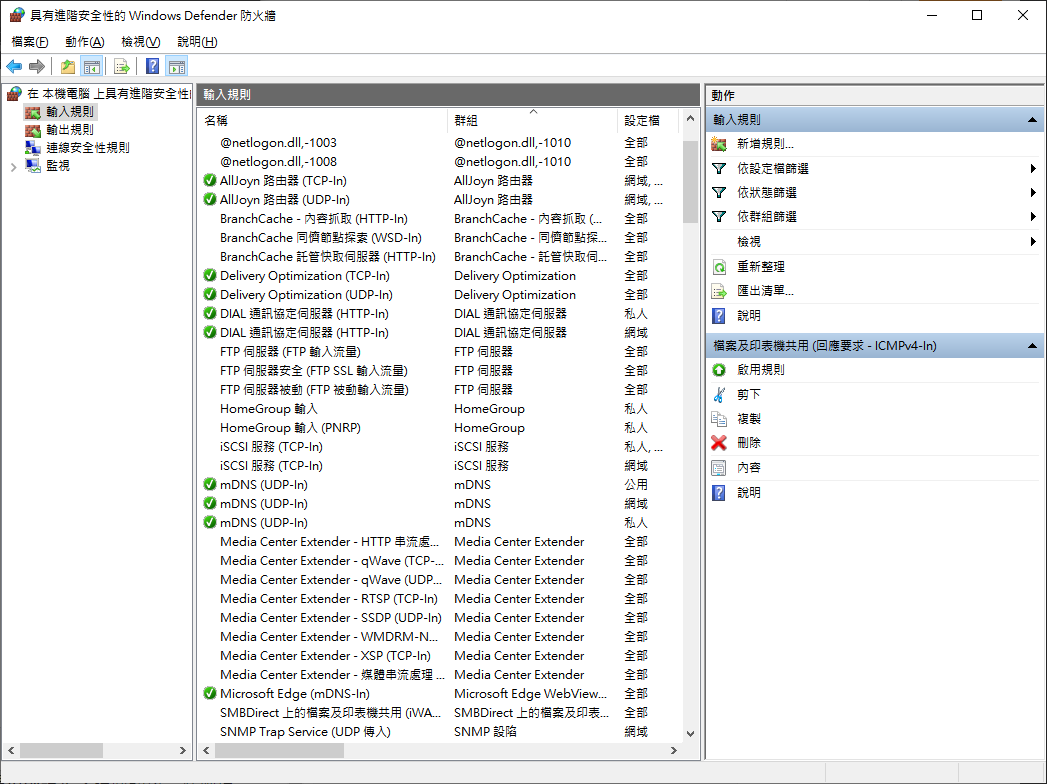Click the 連線安全性規則 tree icon
This screenshot has width=1047, height=784.
(33, 148)
